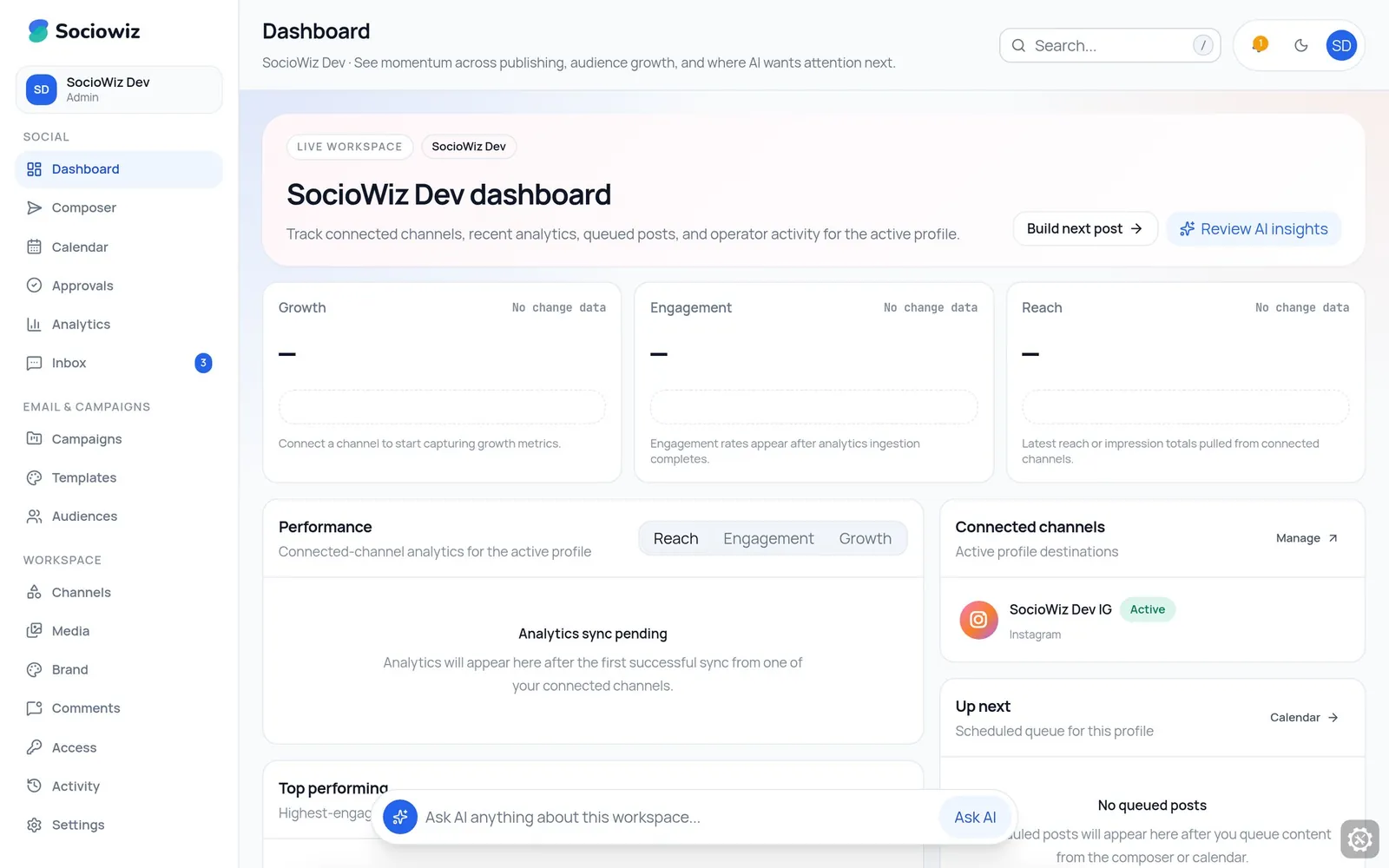Click the floating gear widget bottom-right corner
Image resolution: width=1389 pixels, height=868 pixels.
tap(1359, 839)
